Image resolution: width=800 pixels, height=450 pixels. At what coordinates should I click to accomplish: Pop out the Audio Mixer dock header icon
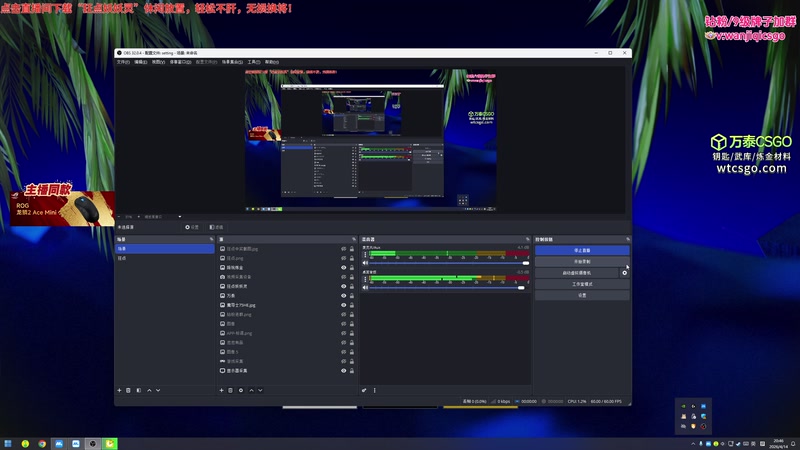[528, 239]
